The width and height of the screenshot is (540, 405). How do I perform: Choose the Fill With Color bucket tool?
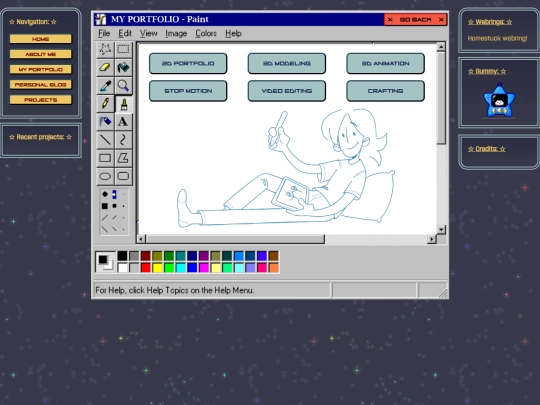123,67
